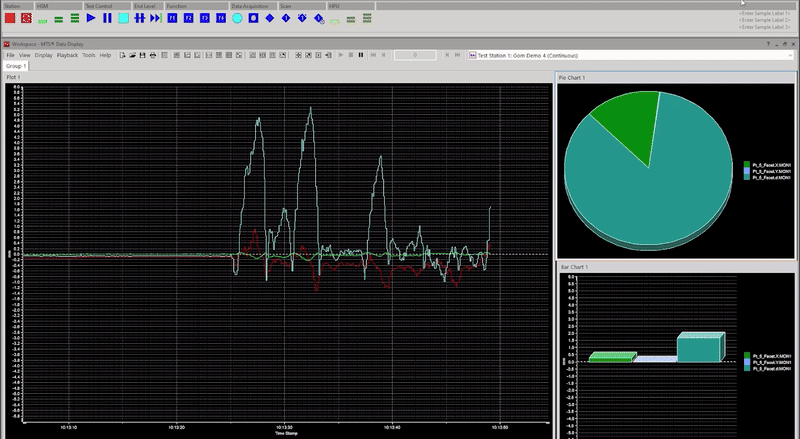Click the Save icon in toolbar
This screenshot has height=439, width=800.
pos(142,55)
